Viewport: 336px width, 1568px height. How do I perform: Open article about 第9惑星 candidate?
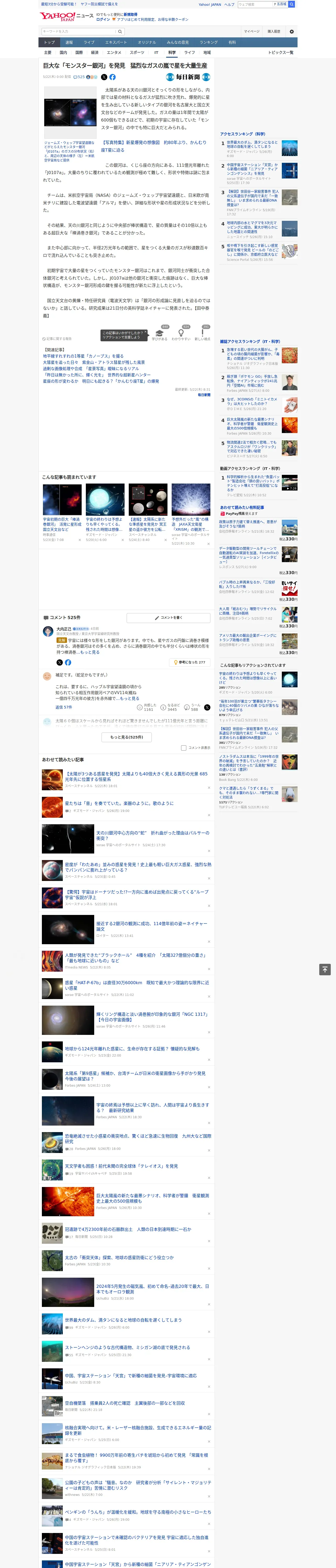[x=135, y=1076]
